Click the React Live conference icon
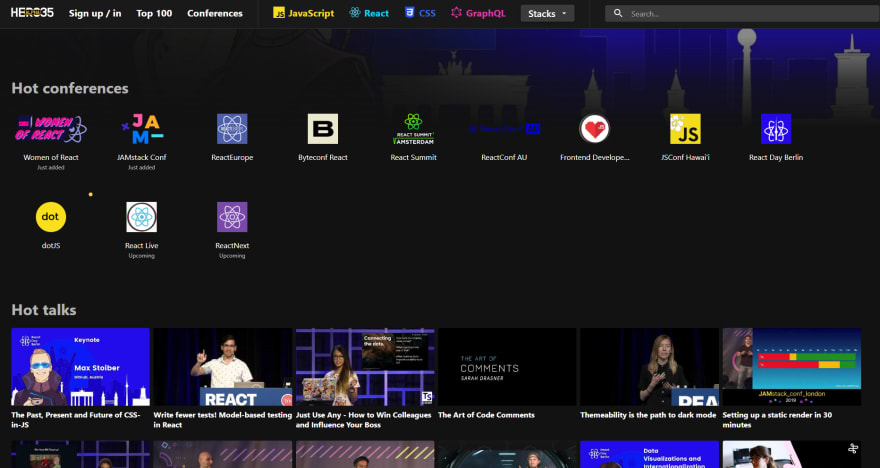Image resolution: width=880 pixels, height=468 pixels. 141,217
